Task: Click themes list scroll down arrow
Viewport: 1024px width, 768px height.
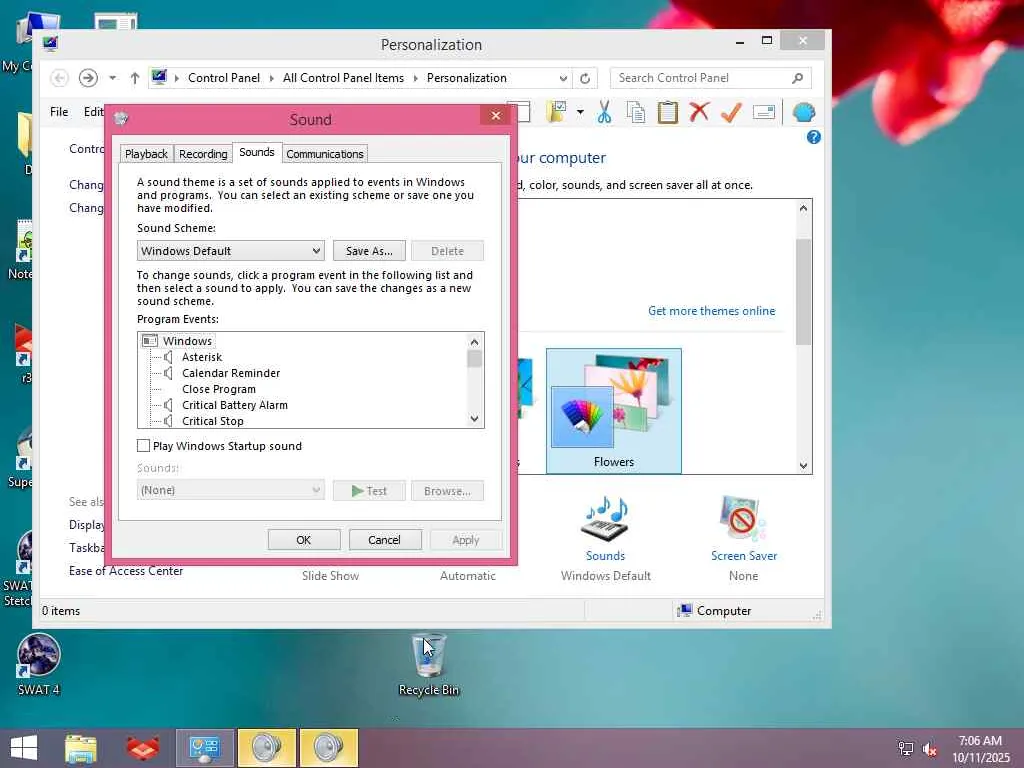Action: (x=804, y=466)
